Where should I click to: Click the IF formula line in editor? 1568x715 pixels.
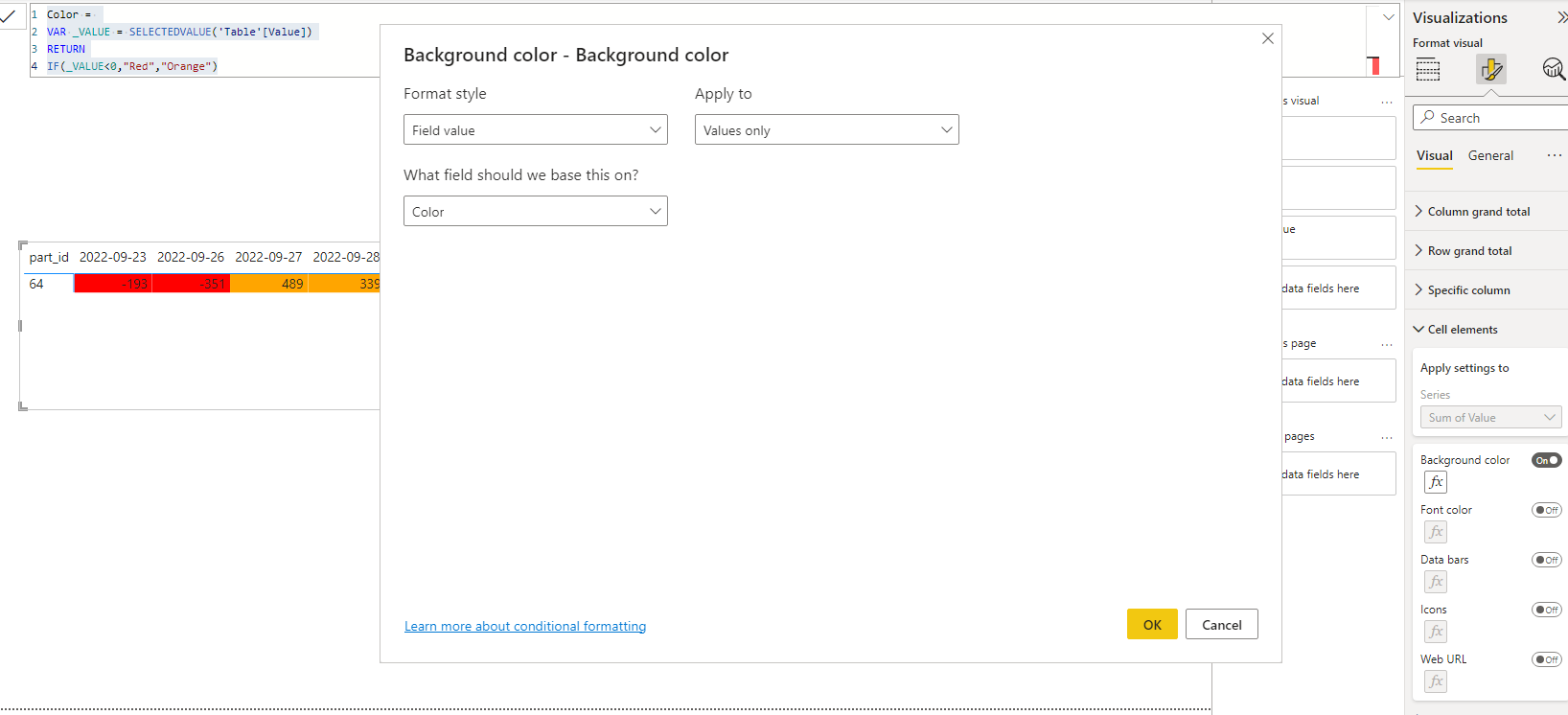[x=132, y=66]
